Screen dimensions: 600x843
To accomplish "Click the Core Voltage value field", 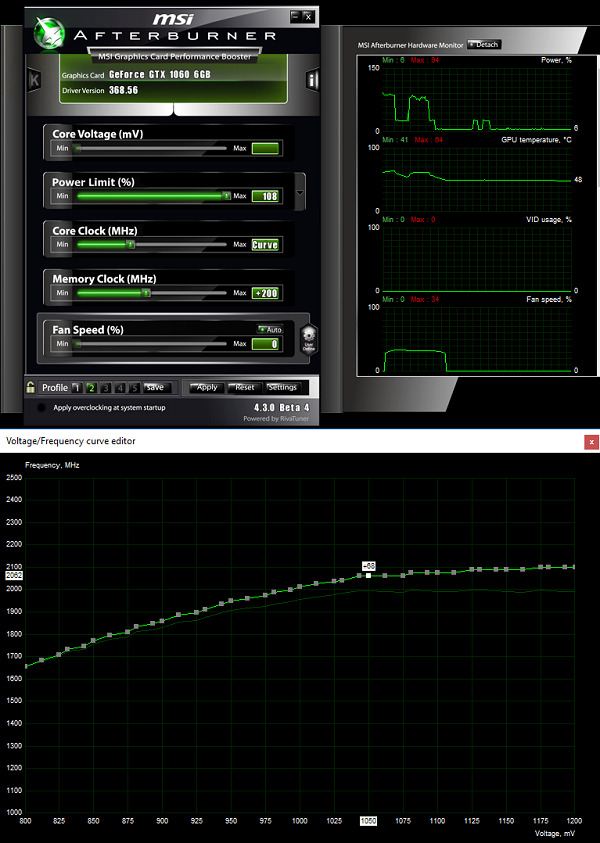I will [265, 148].
